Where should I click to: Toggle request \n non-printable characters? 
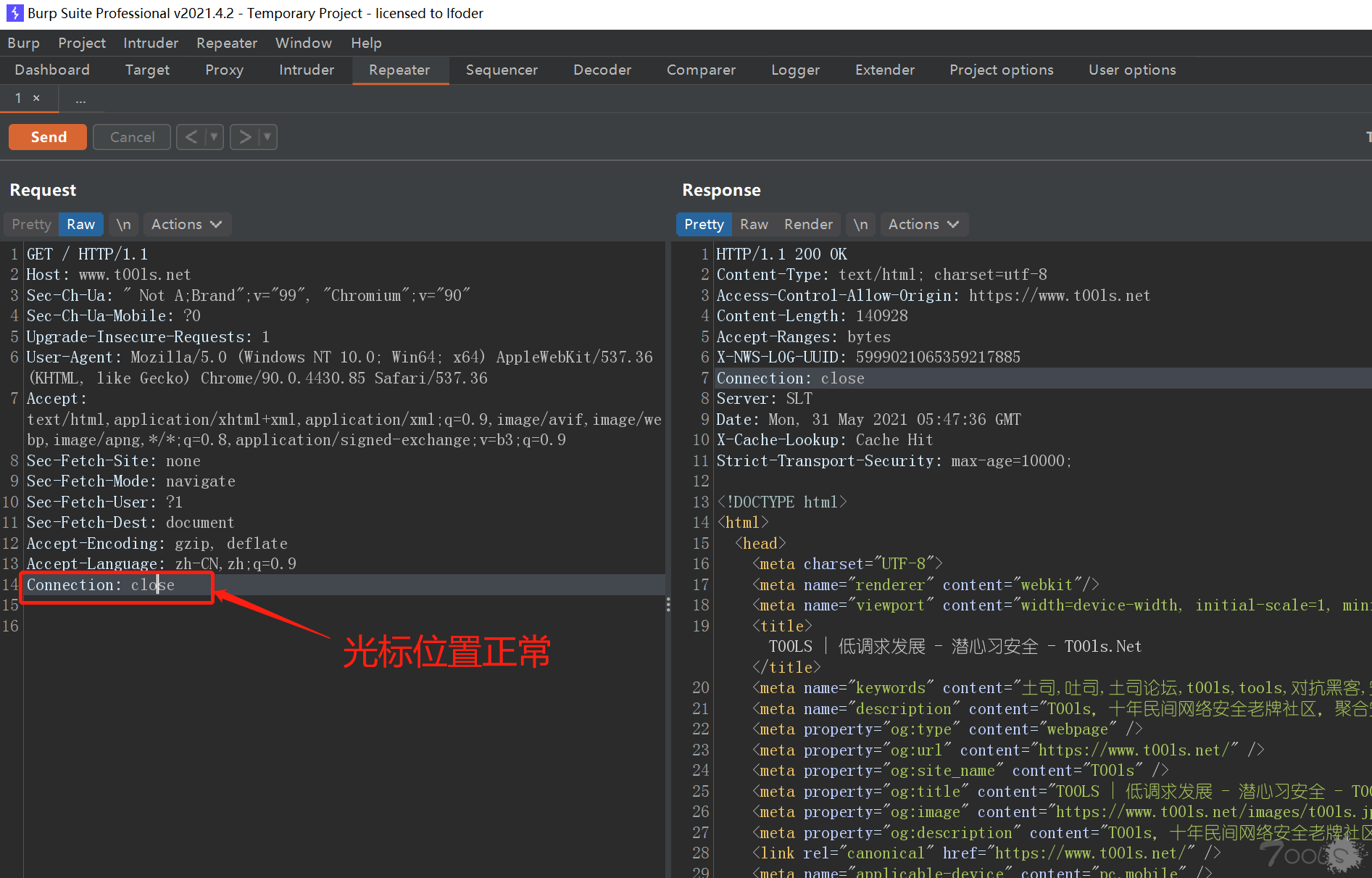point(124,225)
